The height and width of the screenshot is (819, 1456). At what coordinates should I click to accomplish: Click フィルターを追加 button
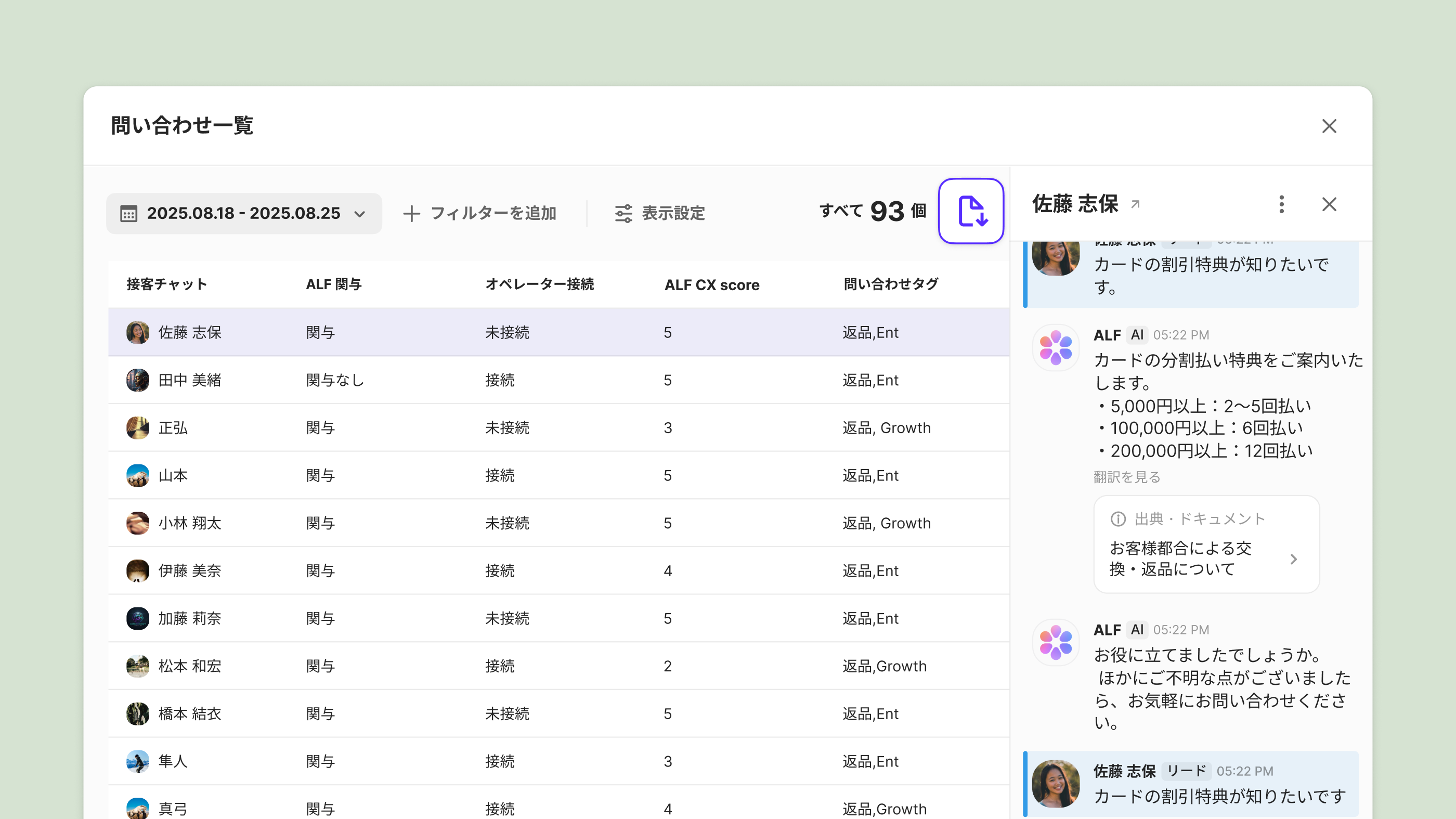480,214
